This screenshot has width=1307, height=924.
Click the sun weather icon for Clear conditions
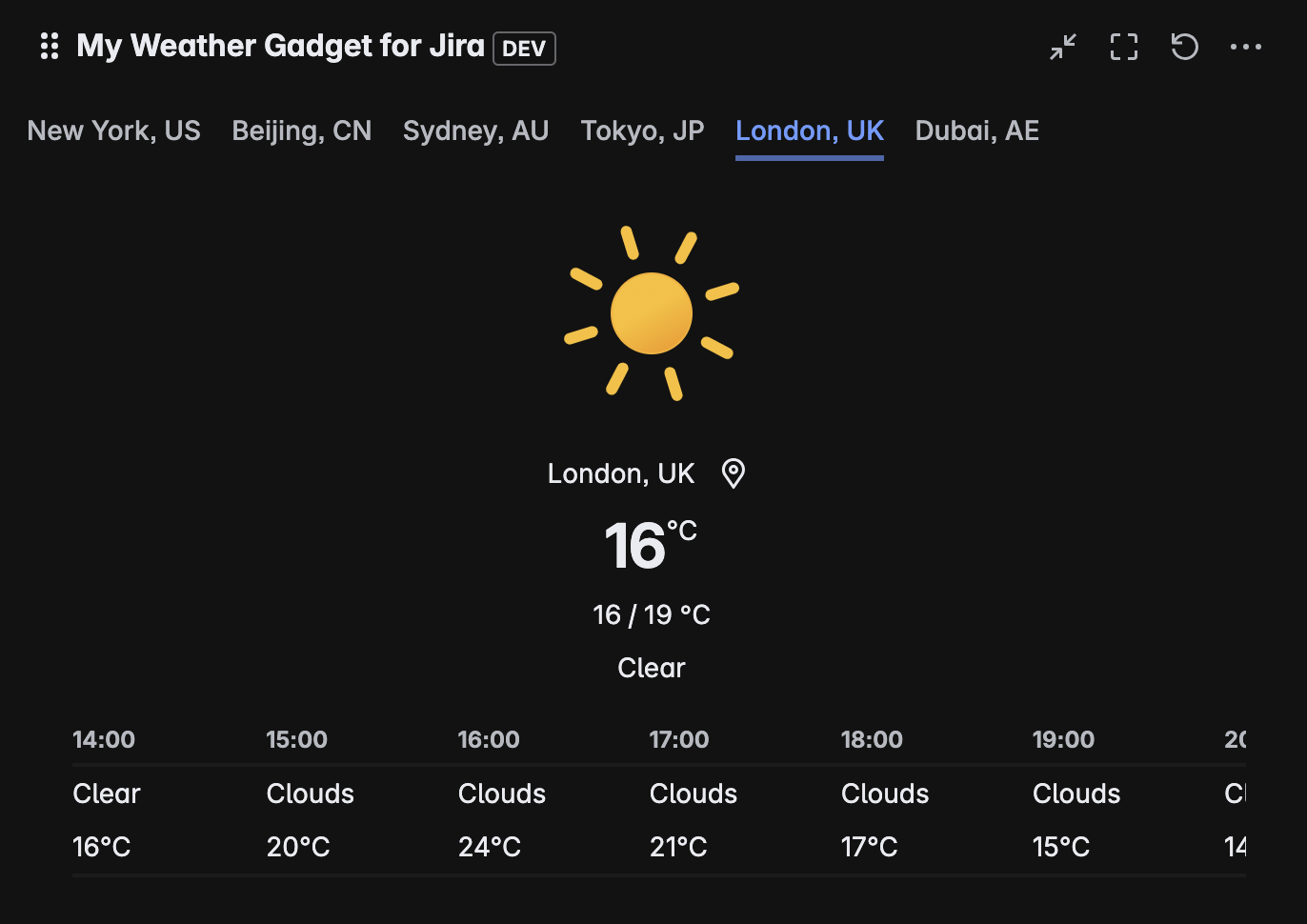click(x=652, y=312)
